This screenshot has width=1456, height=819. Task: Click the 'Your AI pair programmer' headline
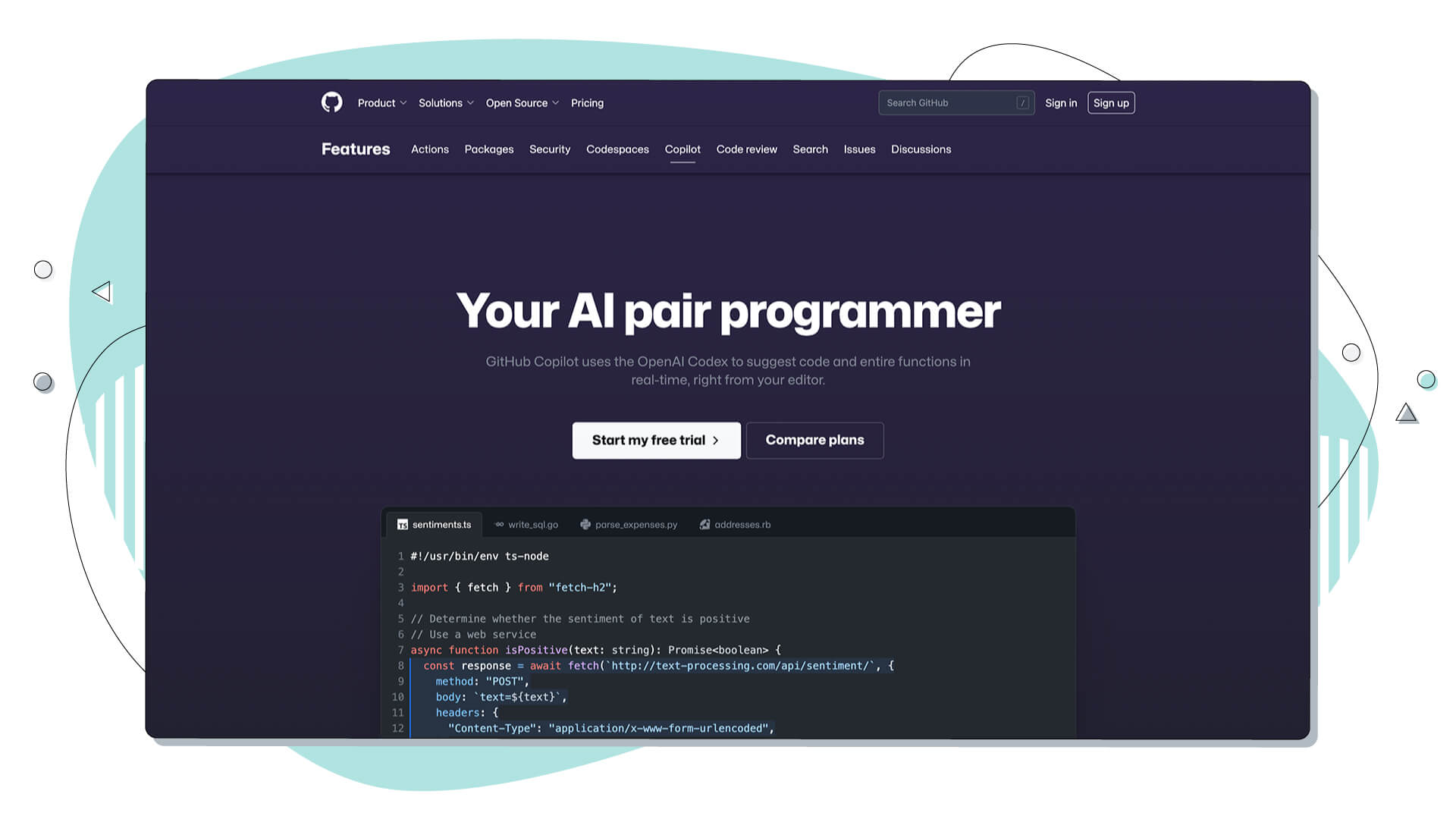click(728, 312)
